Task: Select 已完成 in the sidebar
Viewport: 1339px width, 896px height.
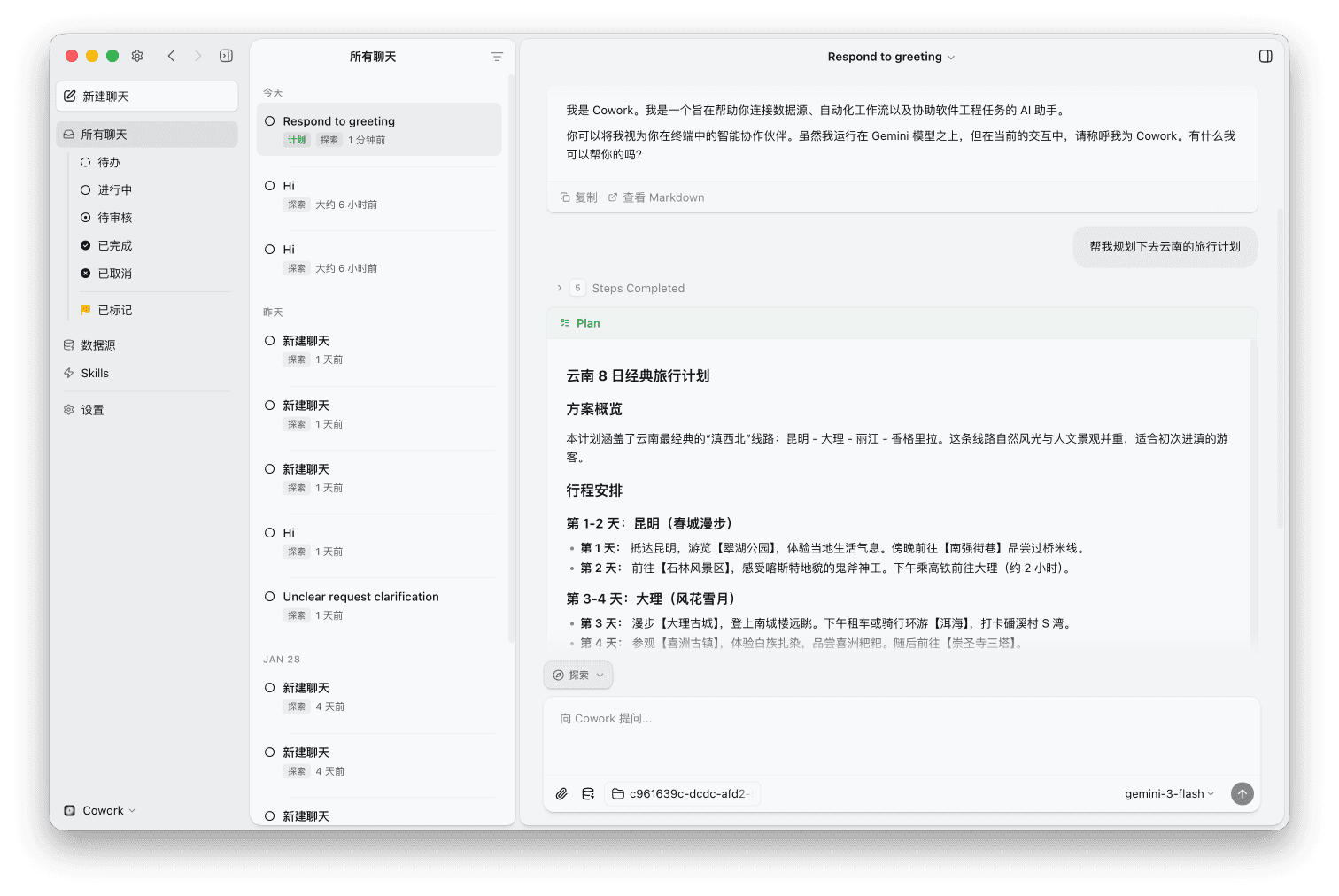Action: tap(113, 245)
